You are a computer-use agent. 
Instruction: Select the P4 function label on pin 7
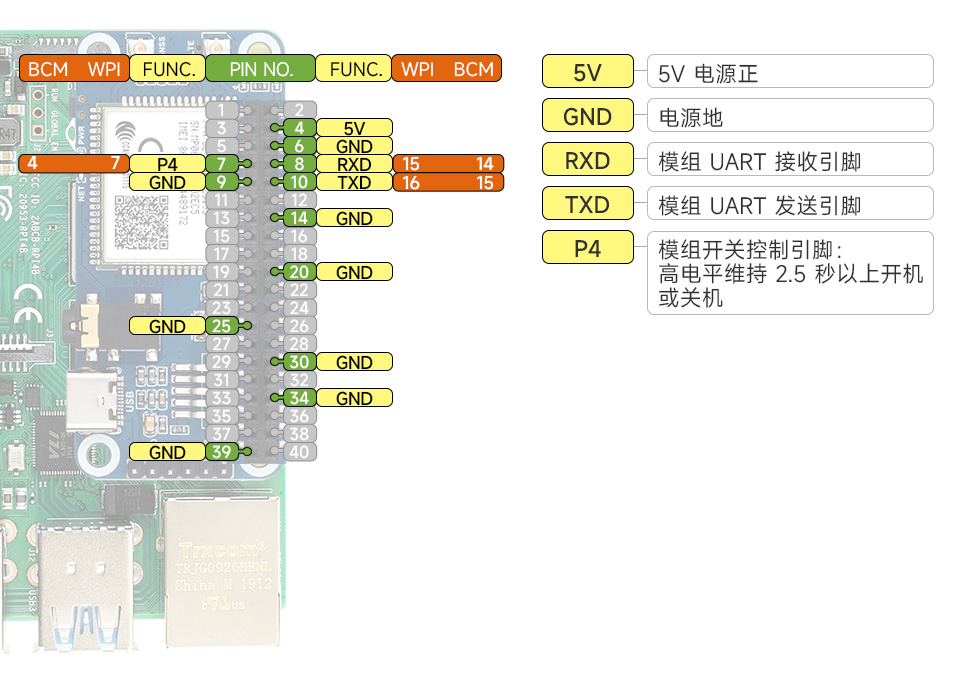(x=166, y=164)
